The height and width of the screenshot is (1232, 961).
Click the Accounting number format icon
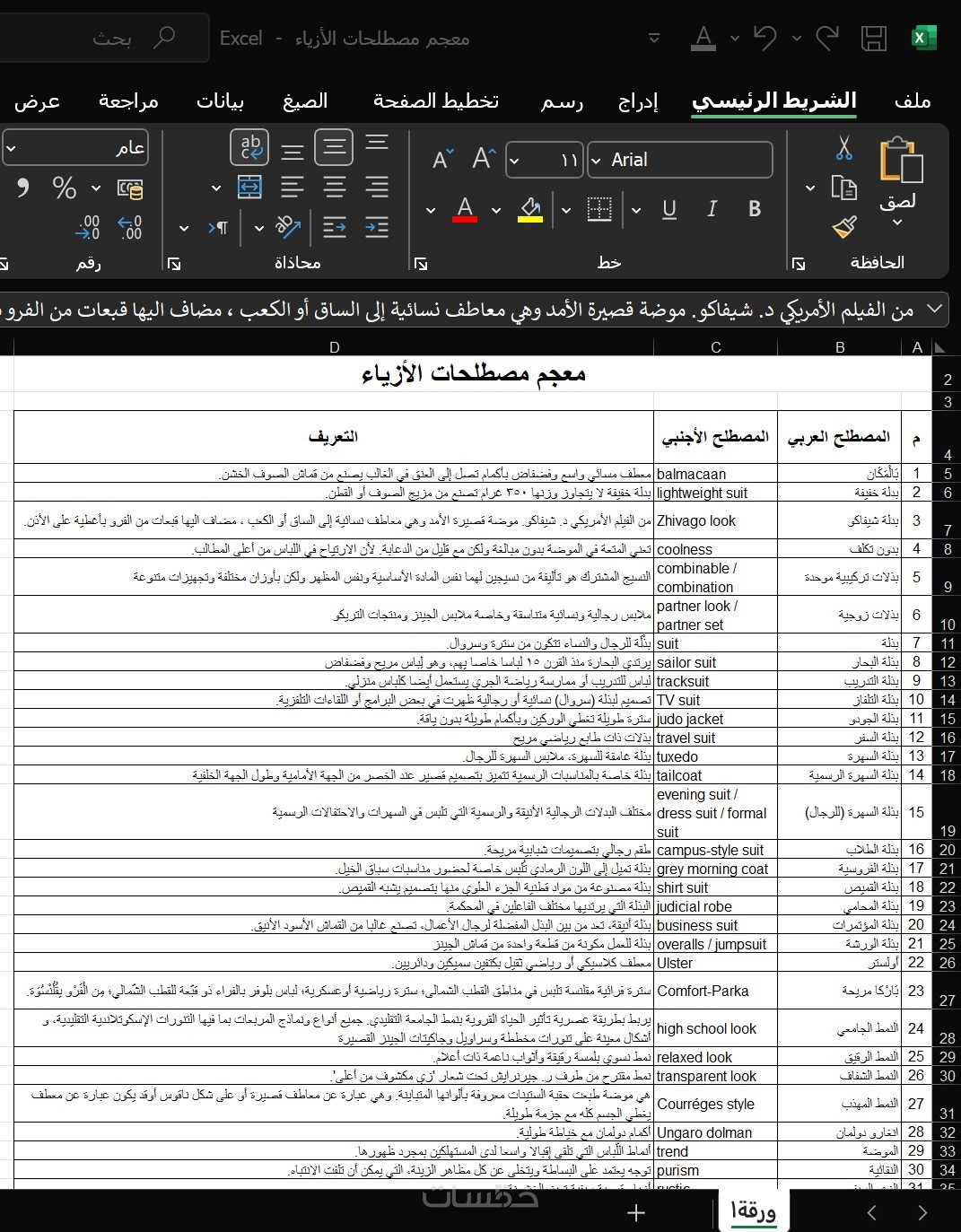point(130,188)
